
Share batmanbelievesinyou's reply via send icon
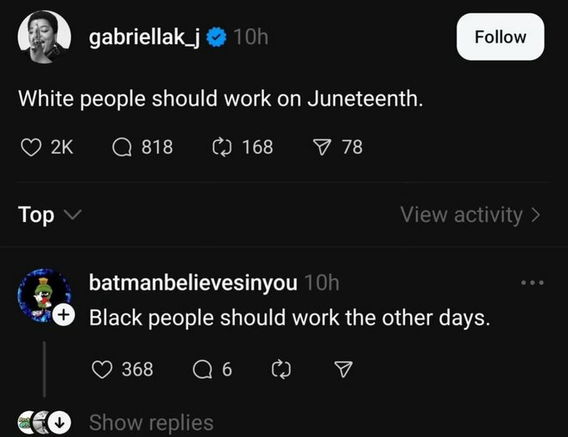tap(343, 369)
